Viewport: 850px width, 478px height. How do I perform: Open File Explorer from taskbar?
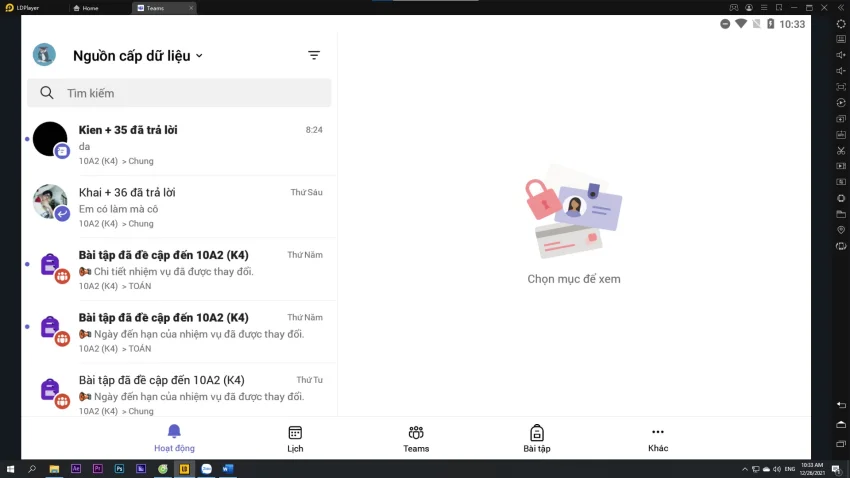pyautogui.click(x=54, y=469)
